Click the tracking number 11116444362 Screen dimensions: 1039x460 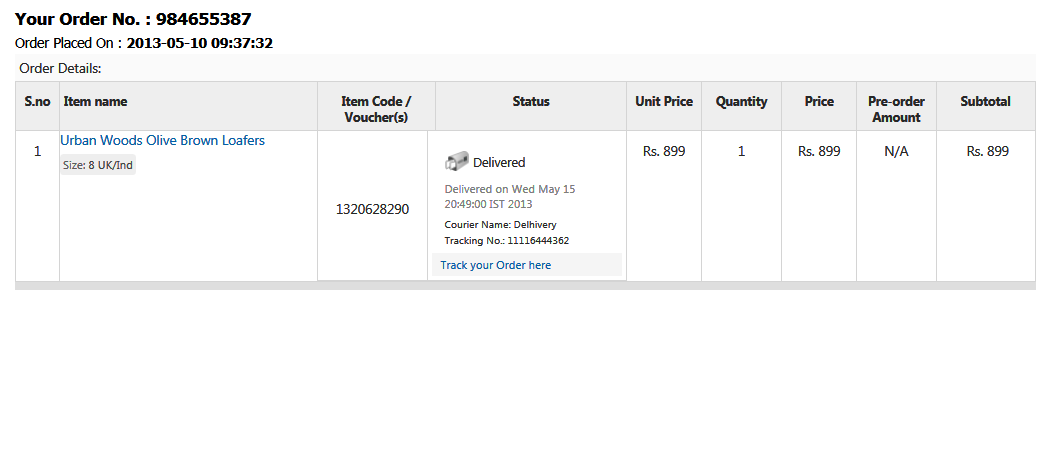point(538,241)
